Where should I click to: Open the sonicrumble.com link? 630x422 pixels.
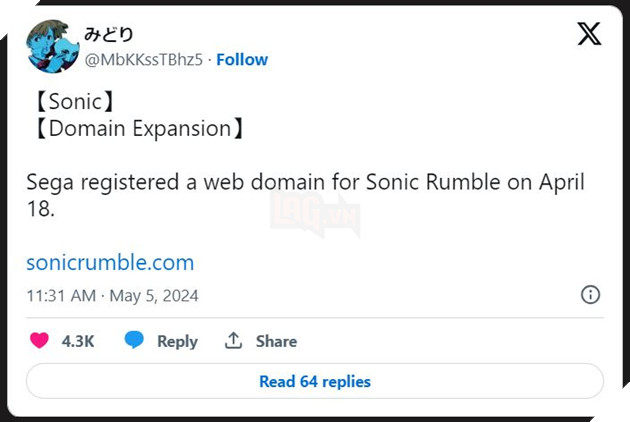[110, 263]
